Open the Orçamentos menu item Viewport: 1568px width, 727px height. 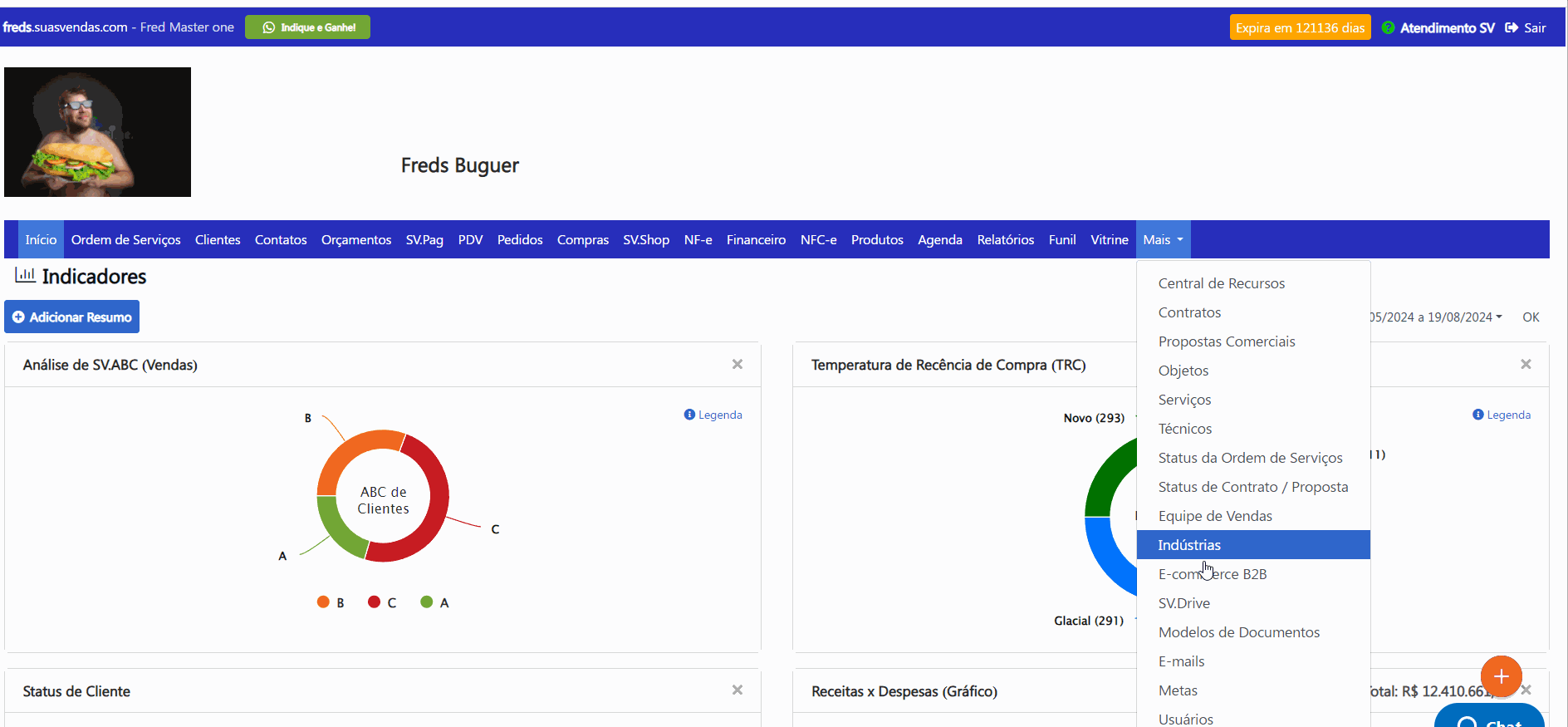(356, 239)
